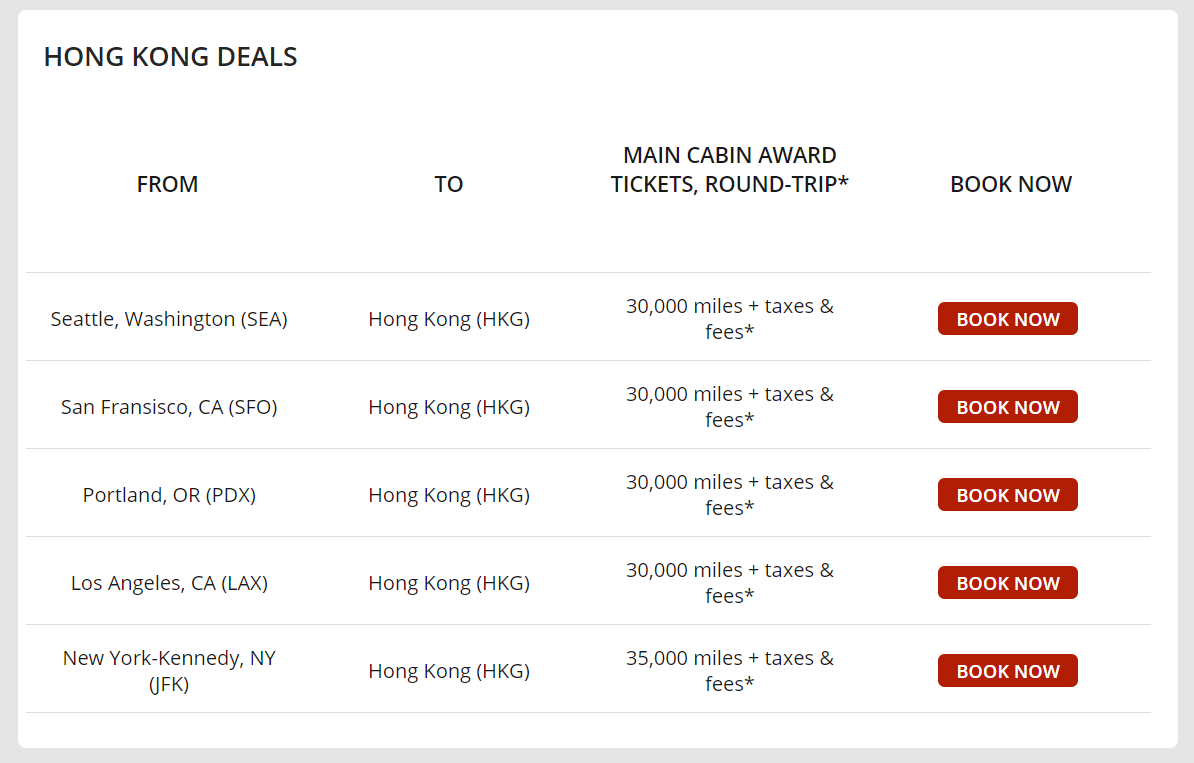Click the Hong Kong Deals heading
Image resolution: width=1194 pixels, height=763 pixels.
170,57
